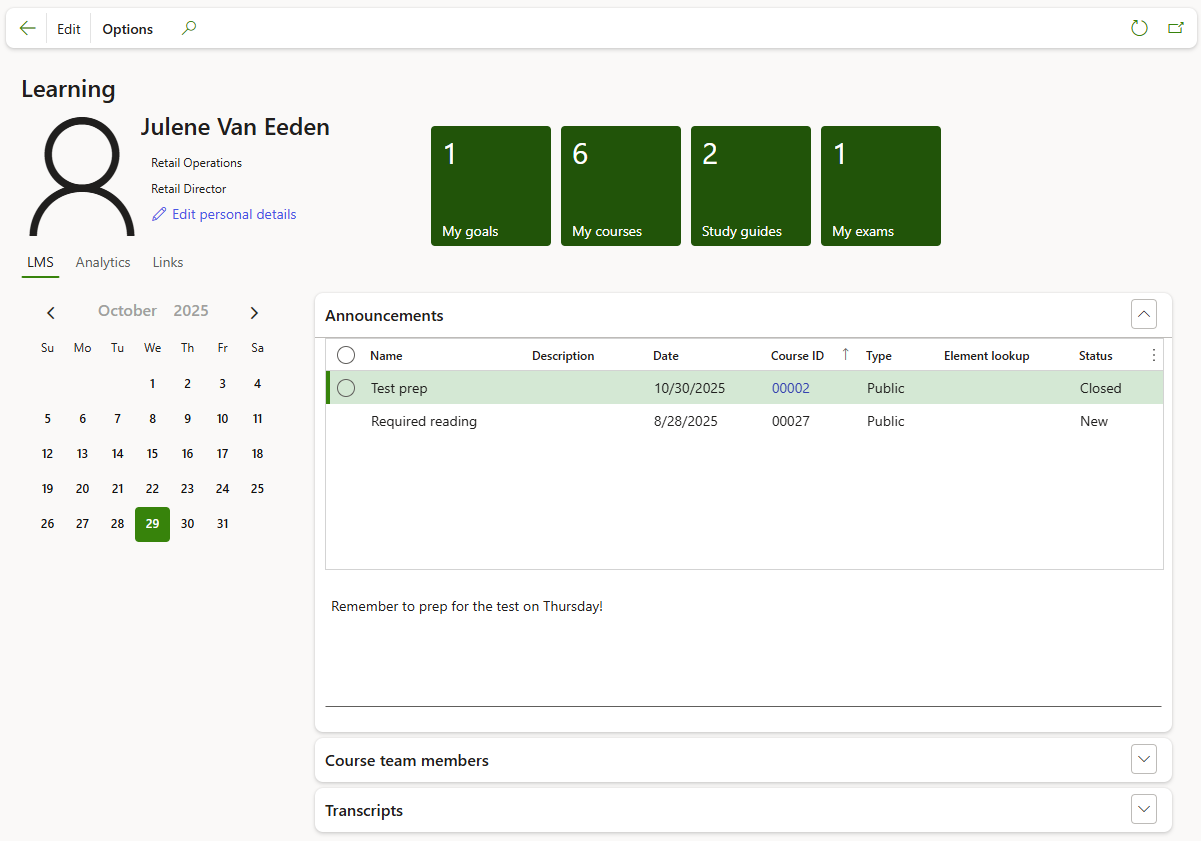Go to previous month in calendar
This screenshot has width=1201, height=841.
click(51, 313)
